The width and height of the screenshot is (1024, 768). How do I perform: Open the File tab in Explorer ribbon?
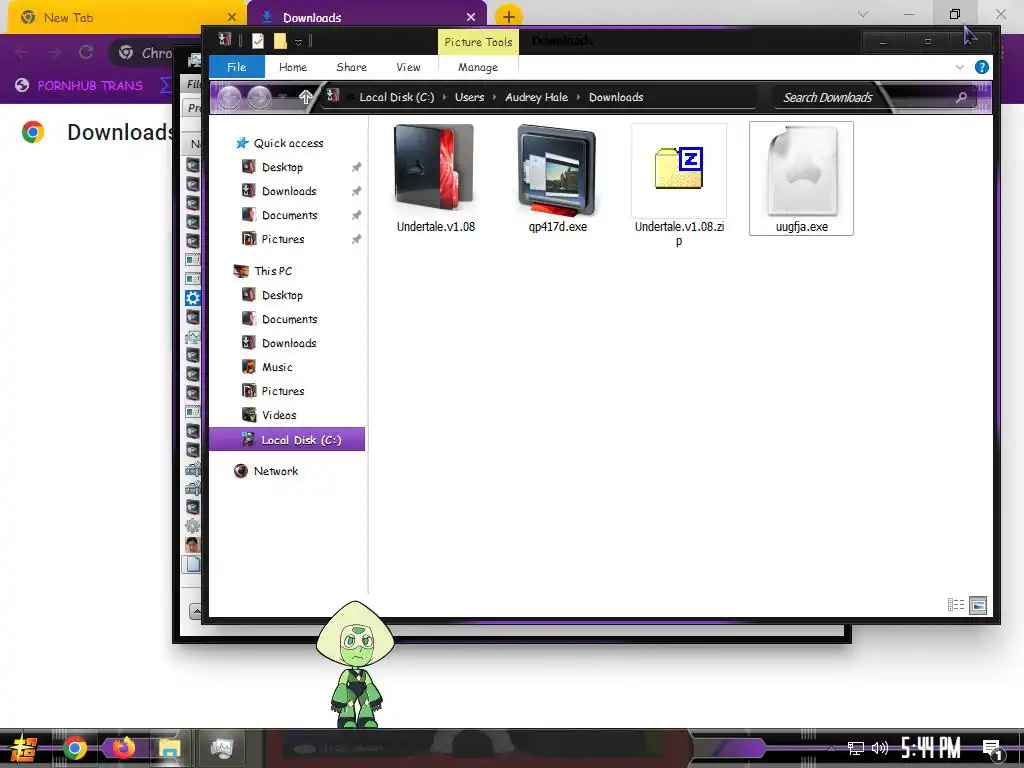point(236,67)
